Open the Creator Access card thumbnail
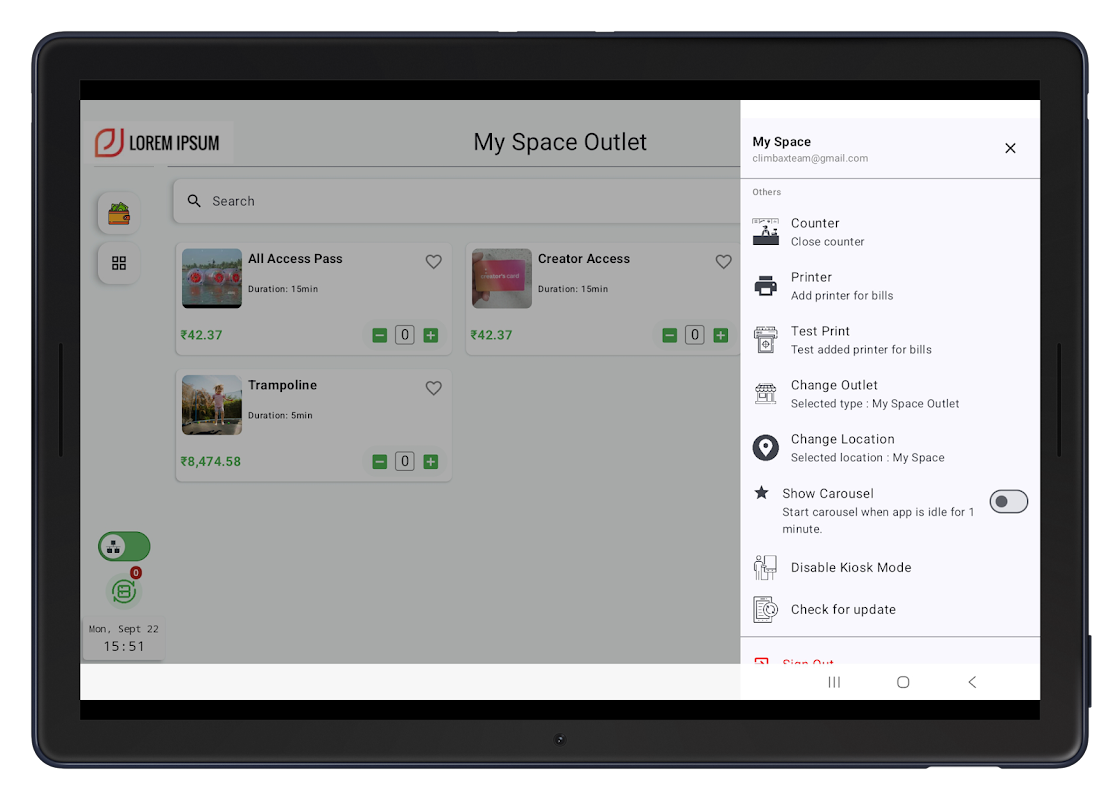The image size is (1120, 800). (x=502, y=279)
